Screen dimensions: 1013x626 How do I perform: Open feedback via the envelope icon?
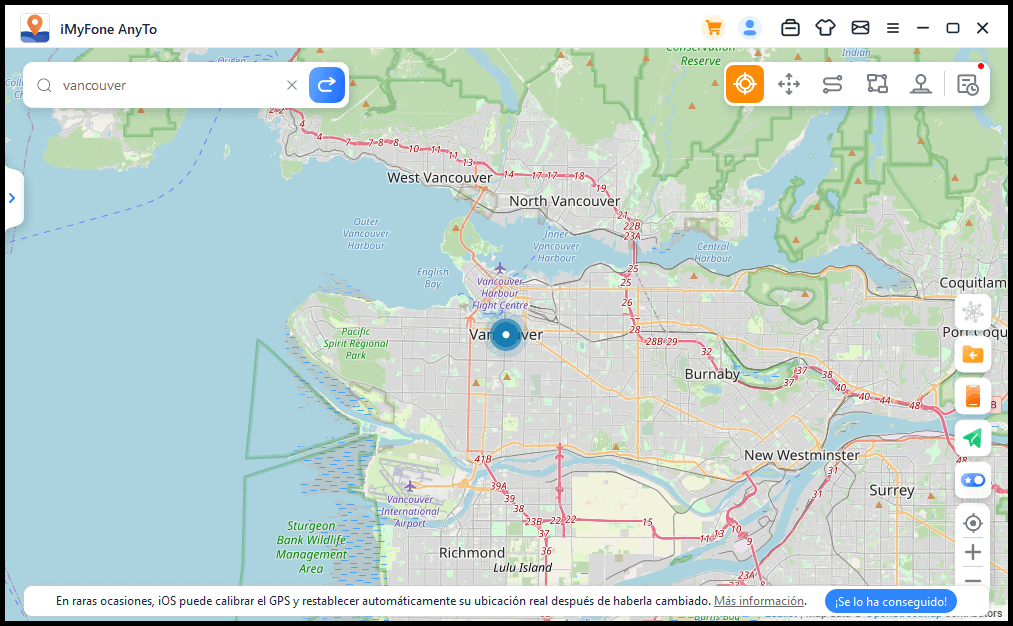coord(859,27)
